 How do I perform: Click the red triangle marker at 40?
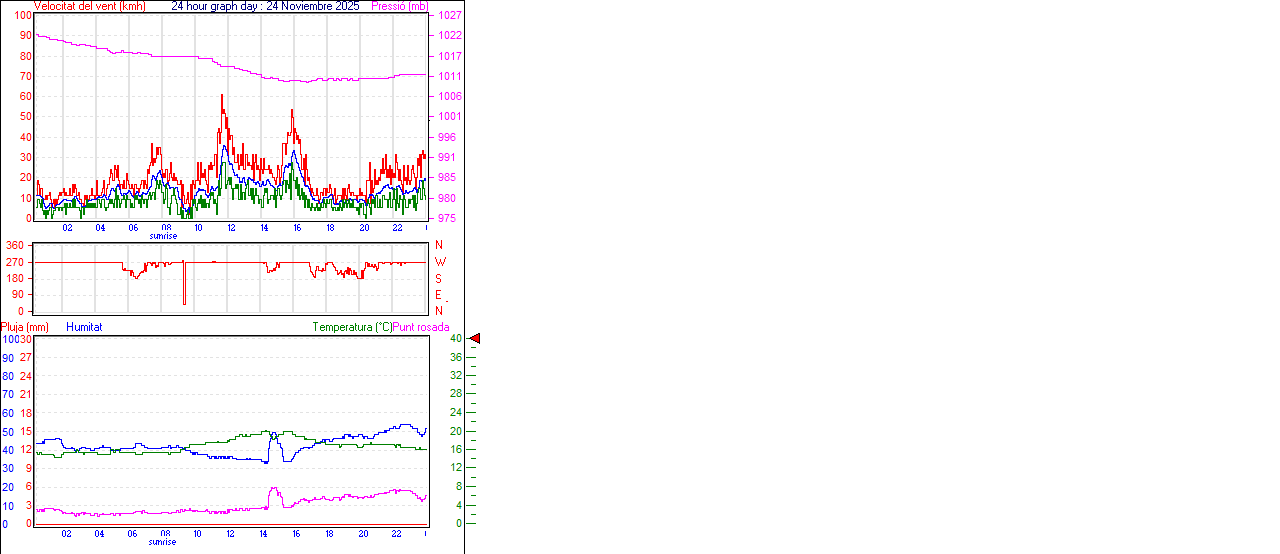[475, 339]
